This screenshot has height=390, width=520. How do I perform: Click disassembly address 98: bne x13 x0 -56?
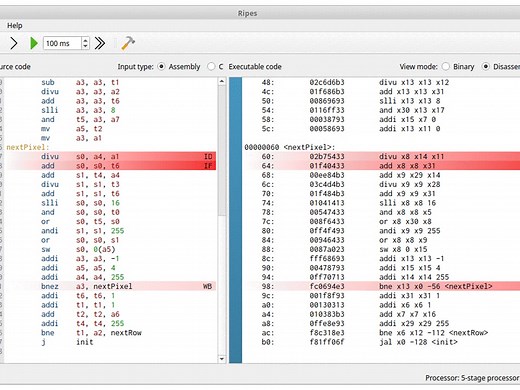(382, 286)
